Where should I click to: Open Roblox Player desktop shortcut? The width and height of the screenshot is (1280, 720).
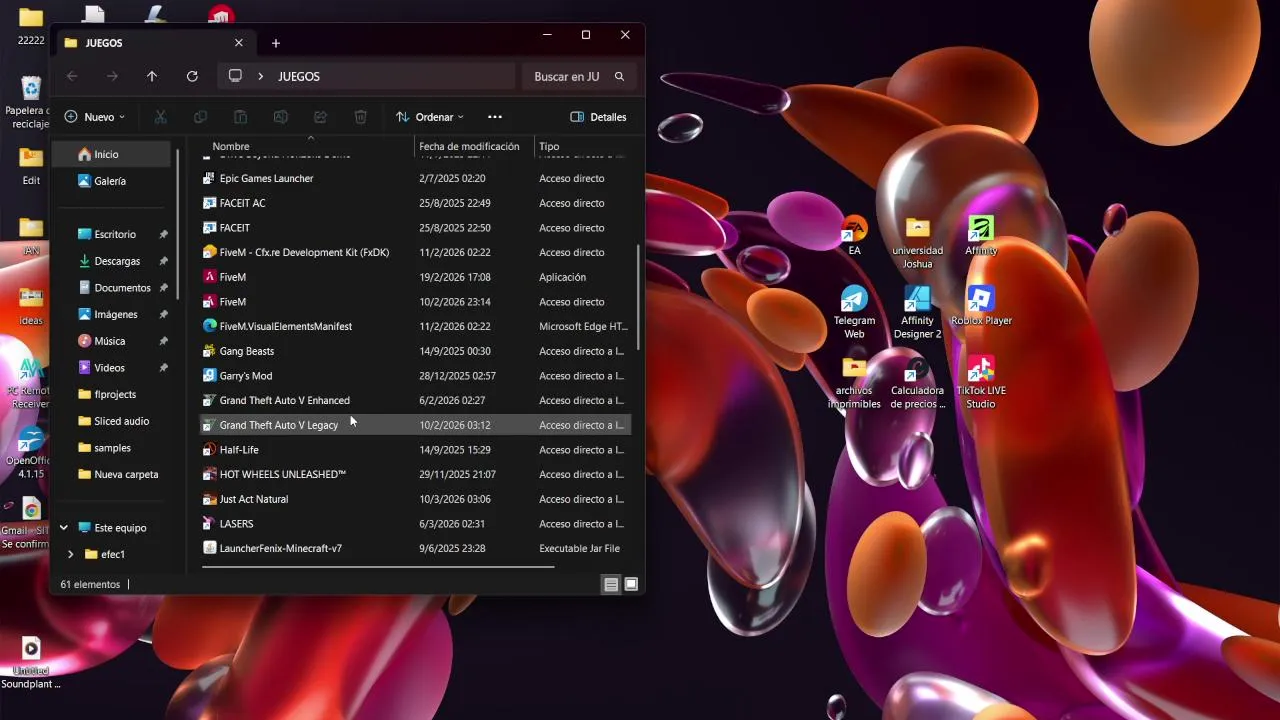coord(981,306)
